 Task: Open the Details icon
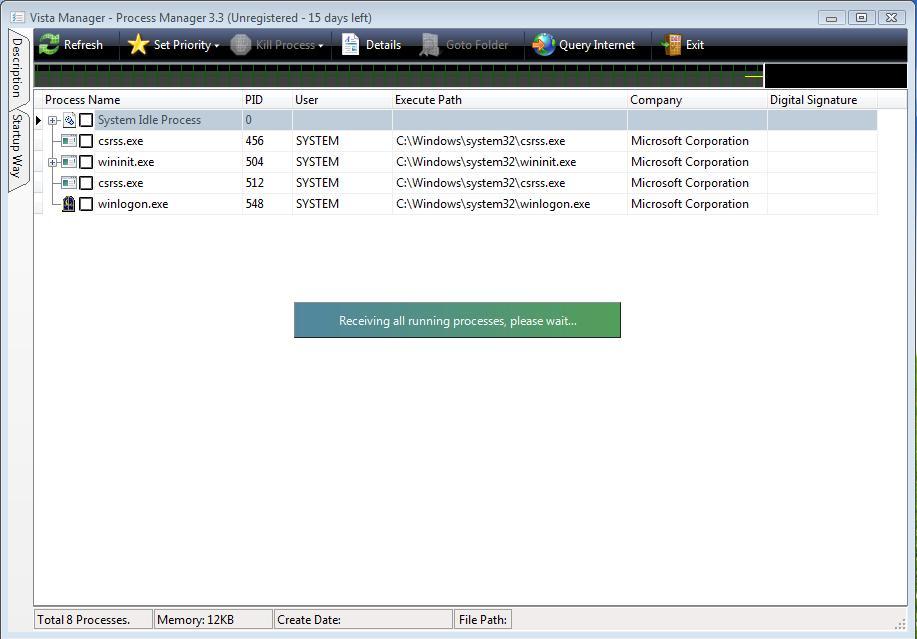tap(350, 44)
